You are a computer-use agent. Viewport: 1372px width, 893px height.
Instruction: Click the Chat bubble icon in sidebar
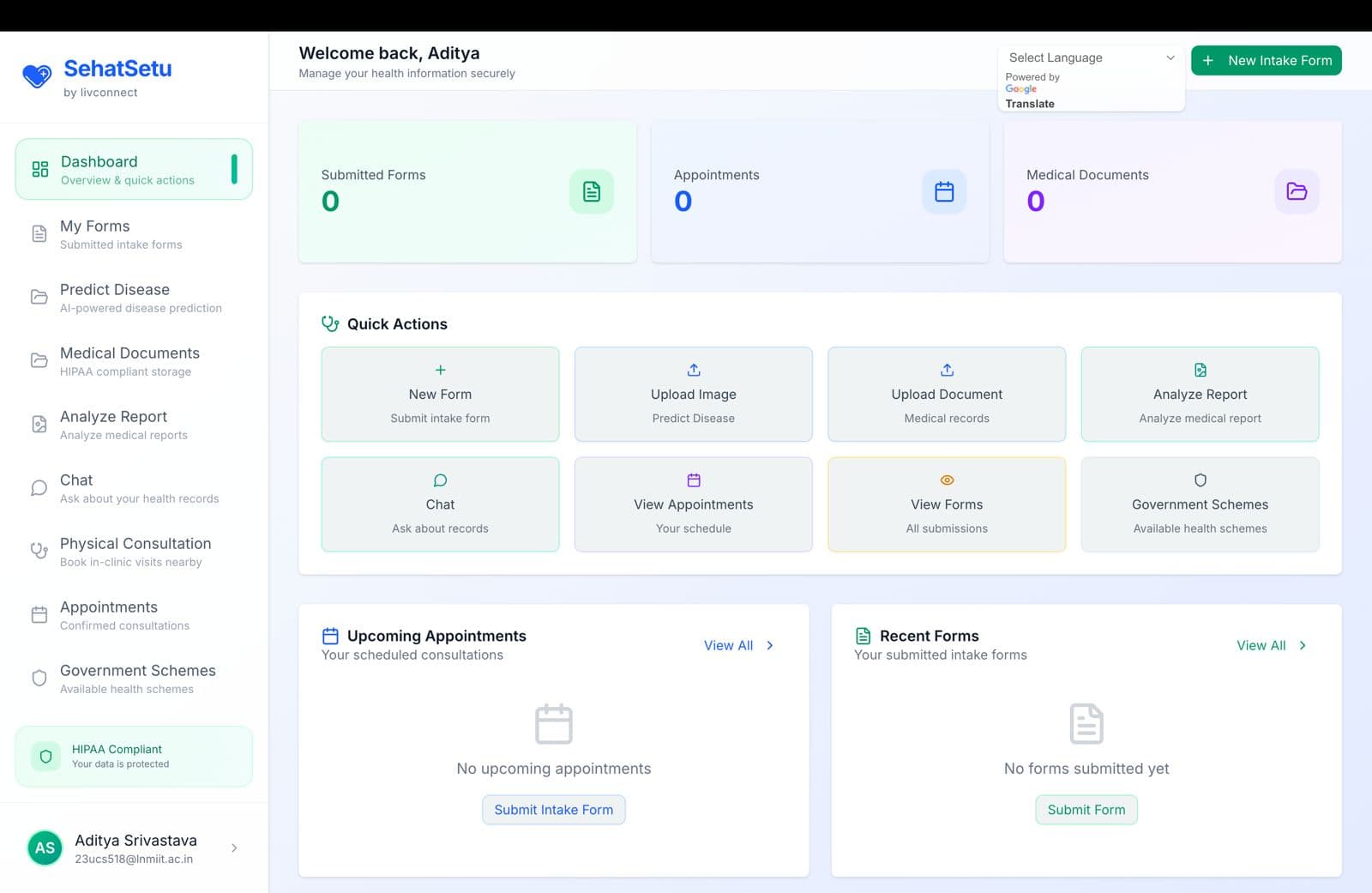point(39,487)
